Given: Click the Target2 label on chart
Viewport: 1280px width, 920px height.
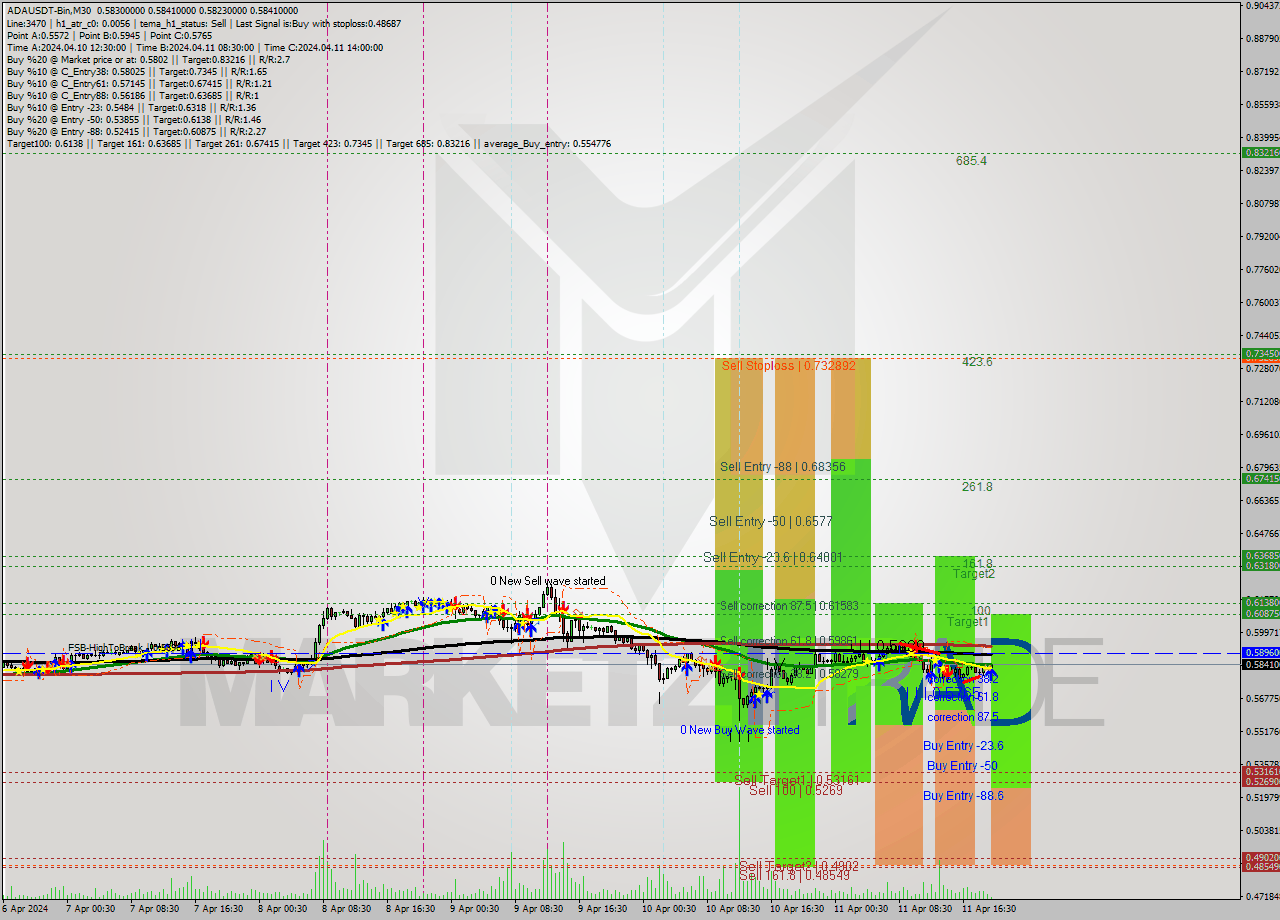Looking at the screenshot, I should [973, 574].
